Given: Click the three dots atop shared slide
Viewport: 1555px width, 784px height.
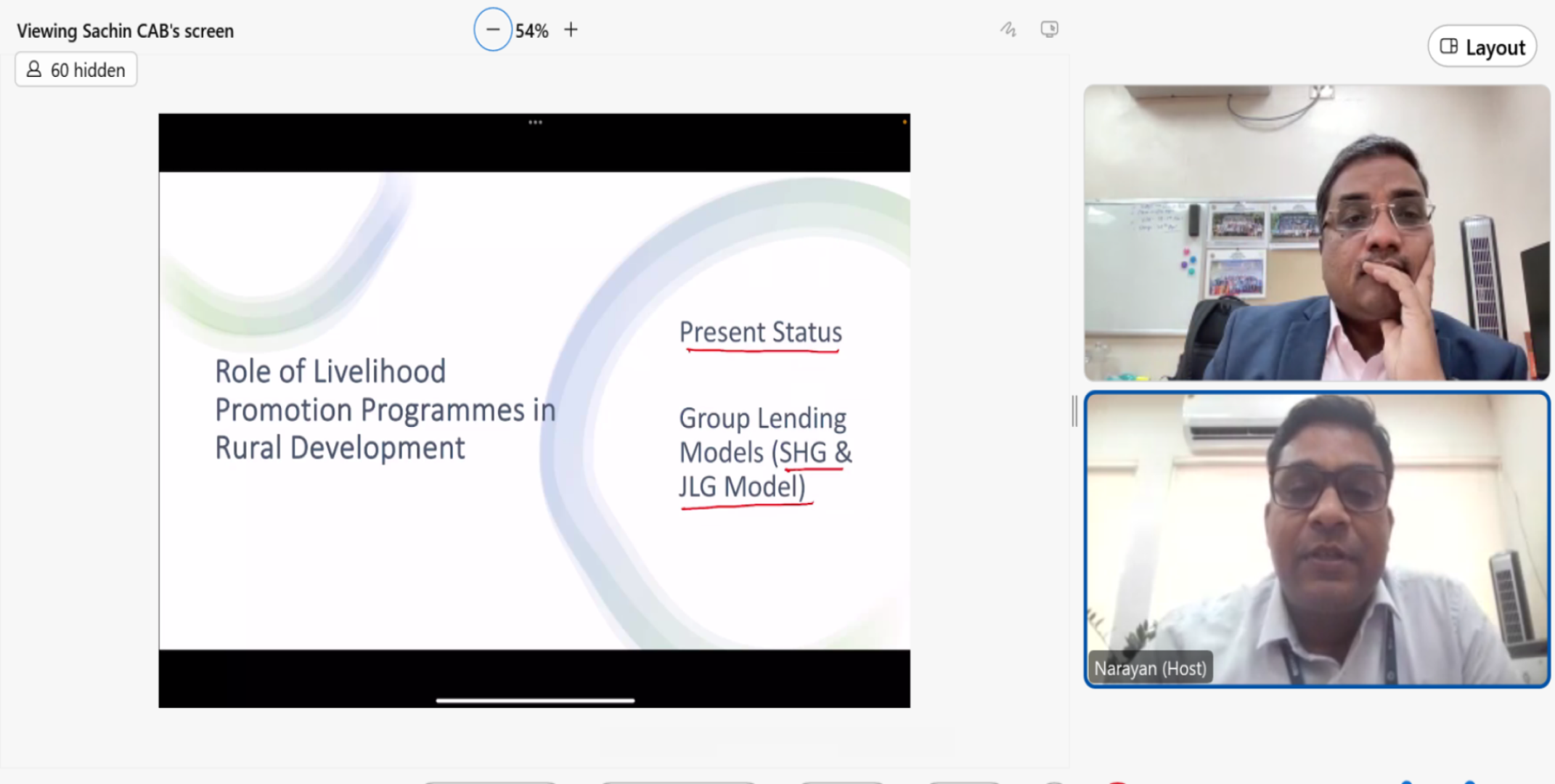Looking at the screenshot, I should point(535,123).
